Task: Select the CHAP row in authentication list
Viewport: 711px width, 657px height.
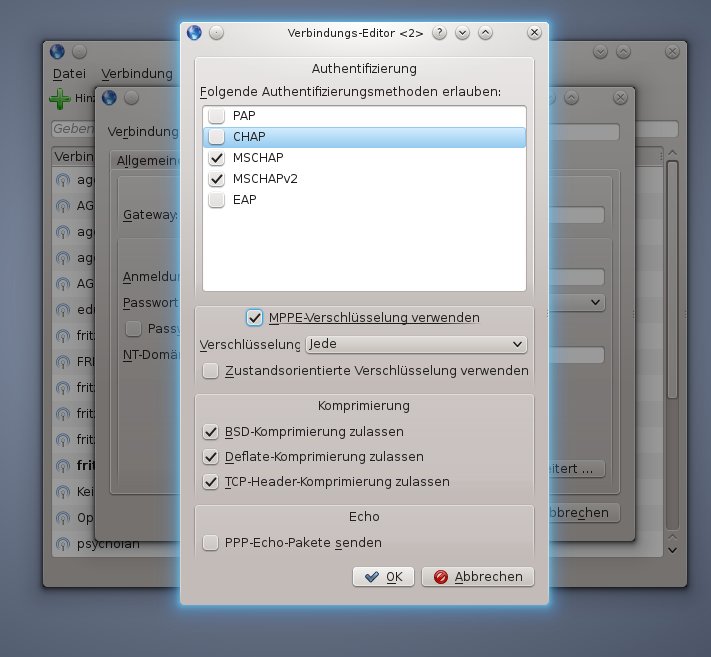Action: click(364, 137)
